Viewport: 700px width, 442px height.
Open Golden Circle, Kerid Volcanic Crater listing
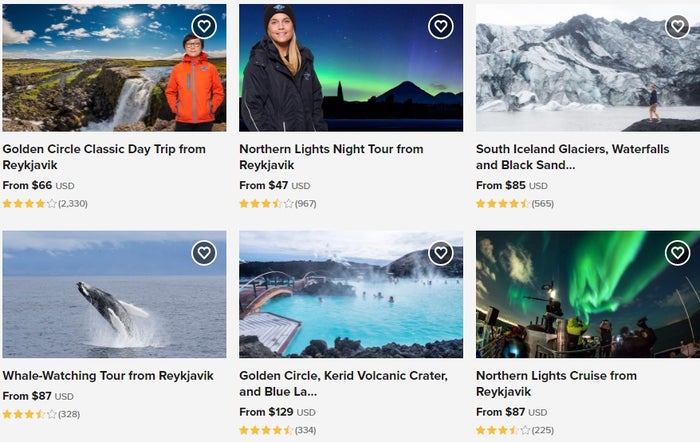point(343,384)
